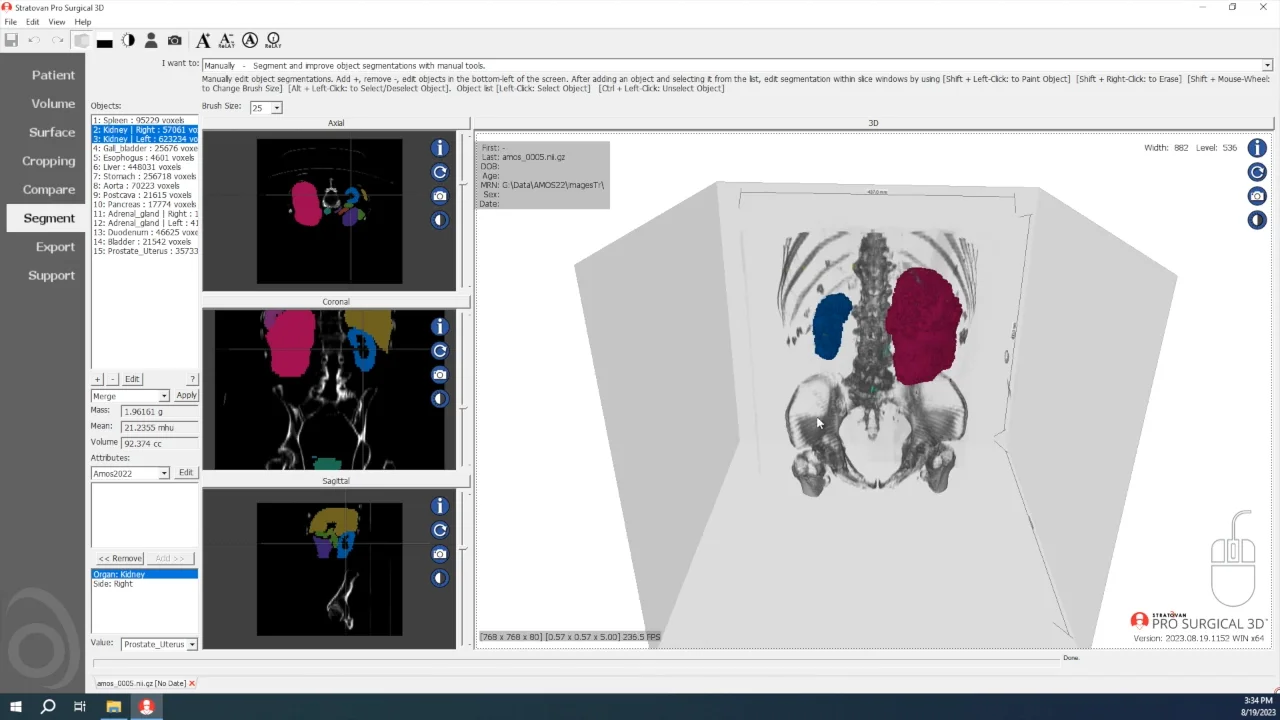Open File Explorer from the taskbar
The height and width of the screenshot is (720, 1280).
[x=113, y=706]
